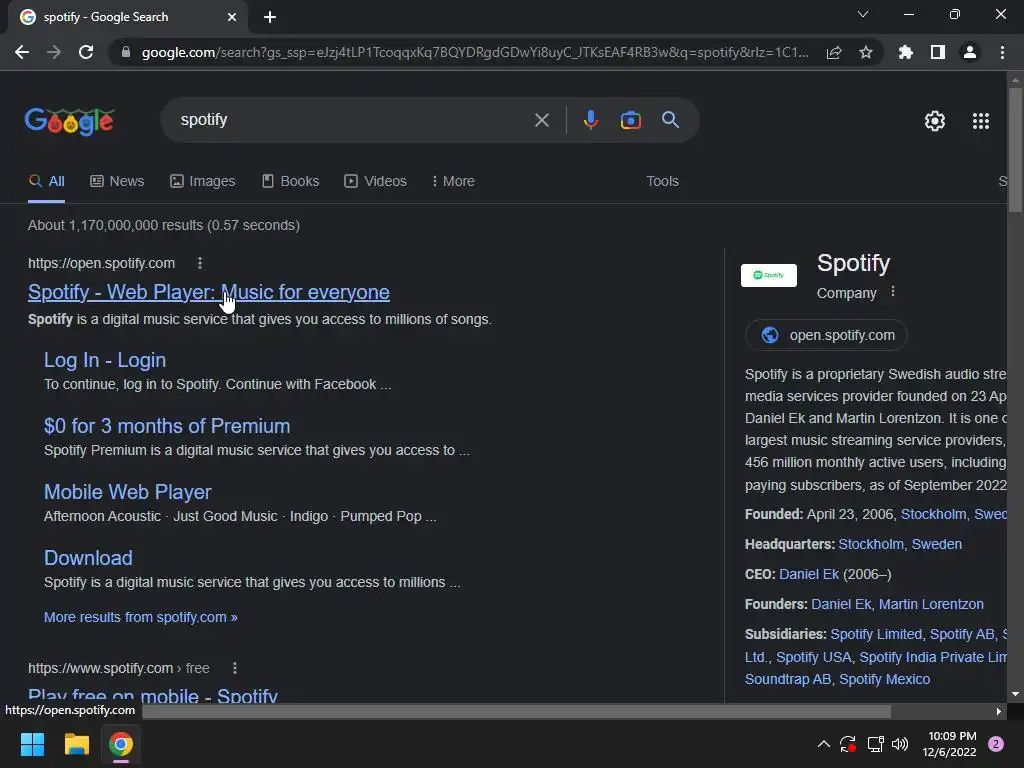Open options for www.spotify.com free result
Screen dimensions: 1024x768
coord(234,668)
